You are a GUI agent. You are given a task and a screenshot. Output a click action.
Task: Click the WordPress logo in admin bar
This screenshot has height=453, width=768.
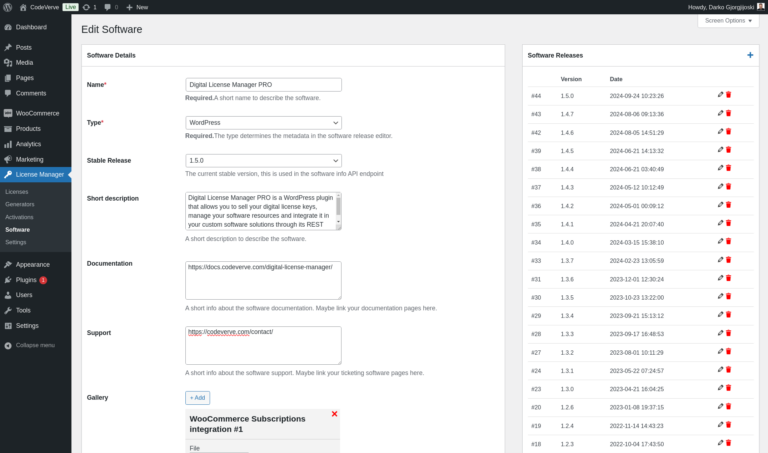tap(8, 6)
